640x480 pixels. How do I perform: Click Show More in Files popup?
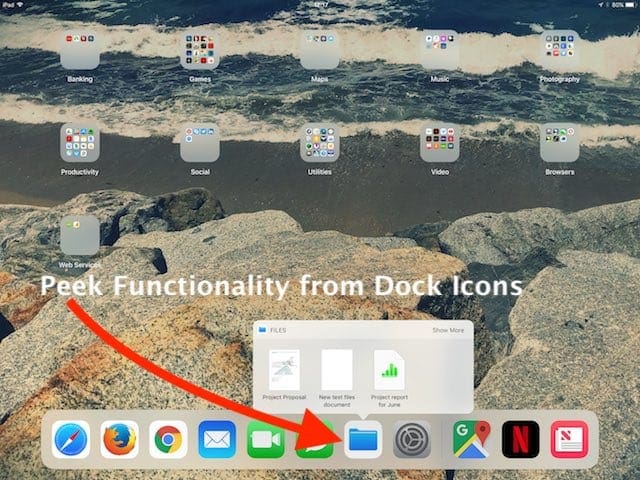click(448, 329)
